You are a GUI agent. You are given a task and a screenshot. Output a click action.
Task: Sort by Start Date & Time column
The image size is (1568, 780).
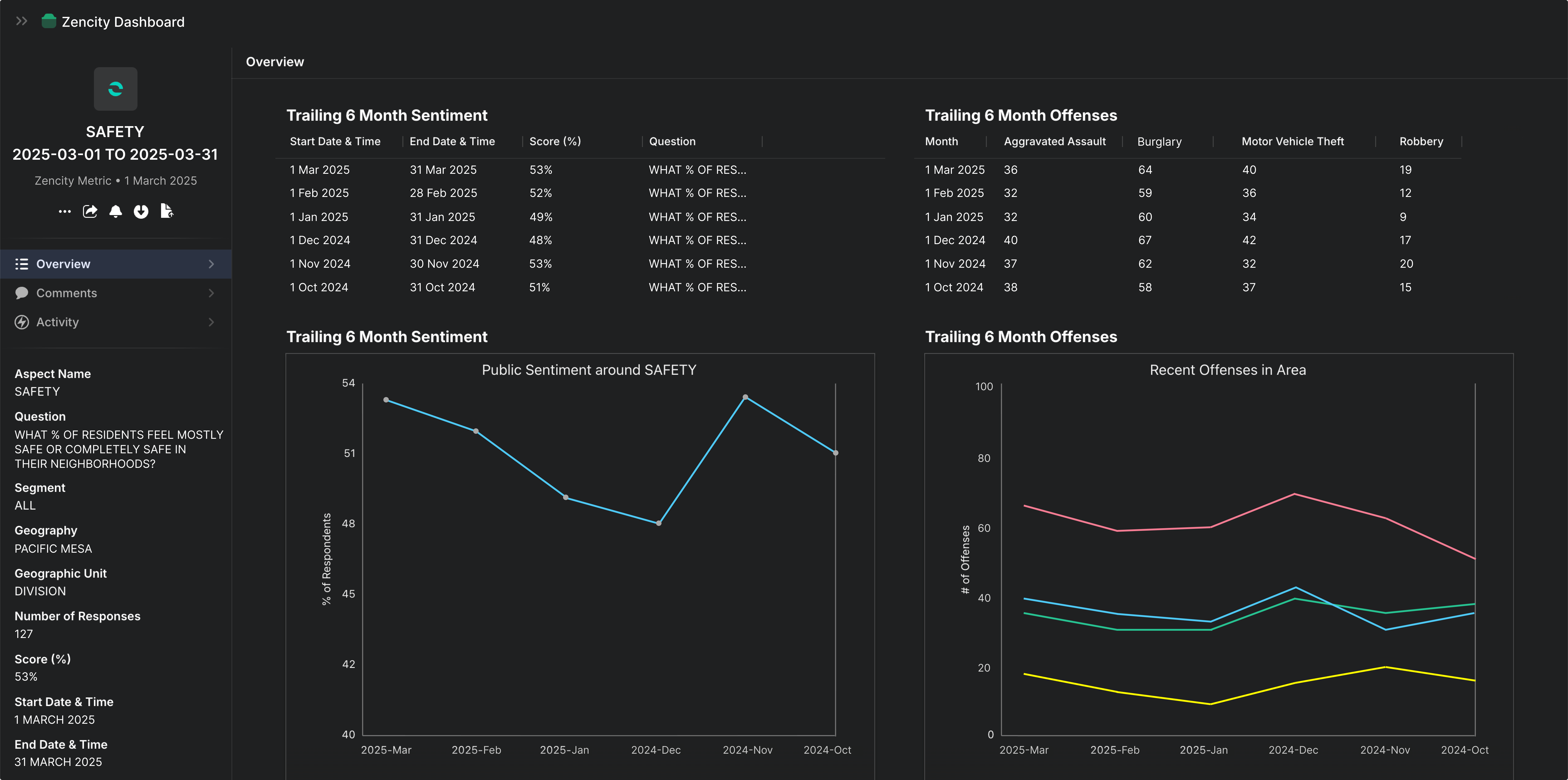click(x=335, y=141)
